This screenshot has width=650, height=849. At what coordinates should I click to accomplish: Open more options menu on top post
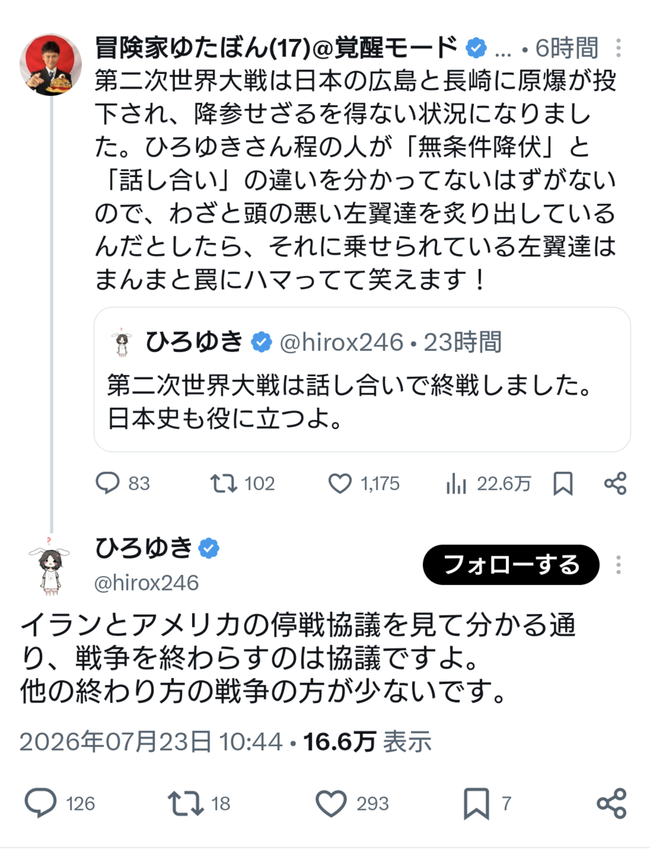click(618, 48)
